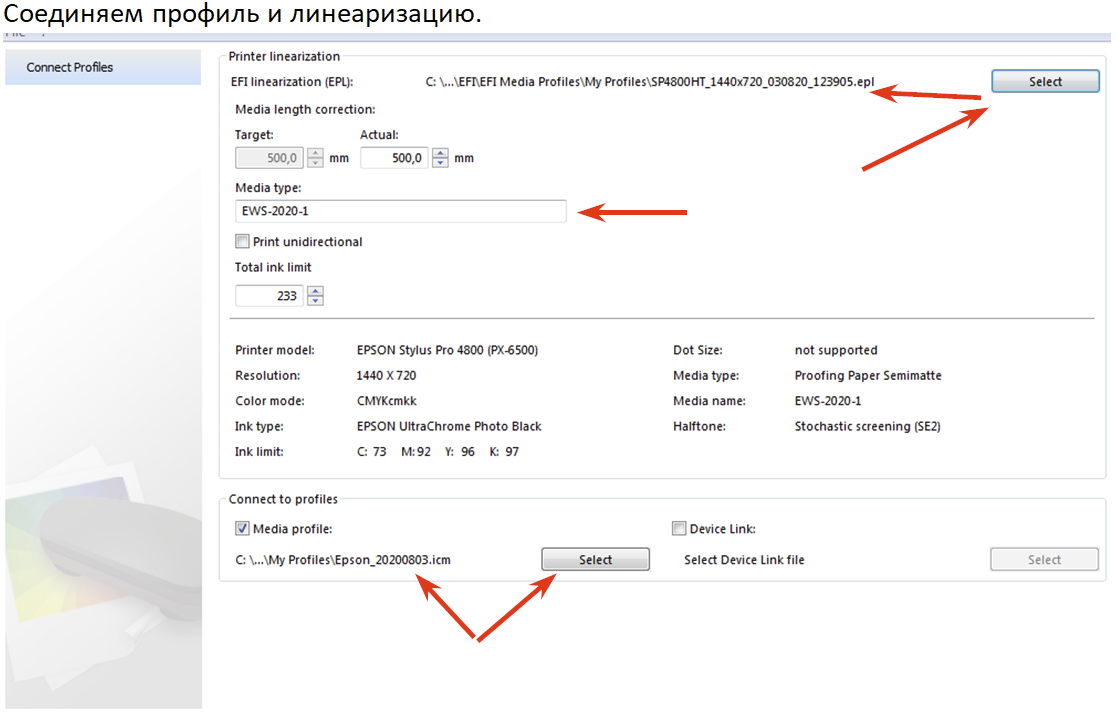Click the Target length field 500,0
1117x713 pixels.
click(269, 157)
